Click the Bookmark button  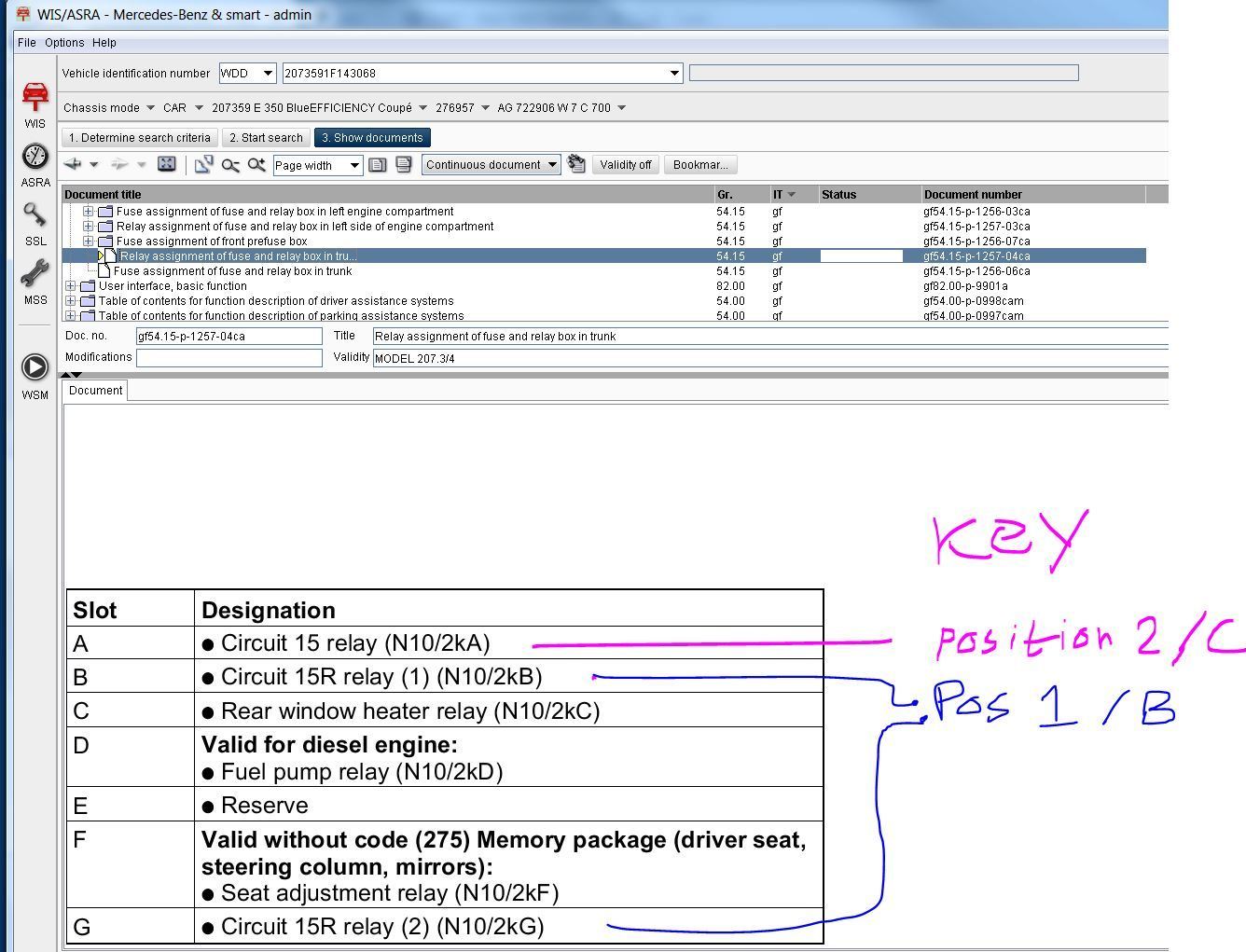[x=699, y=165]
